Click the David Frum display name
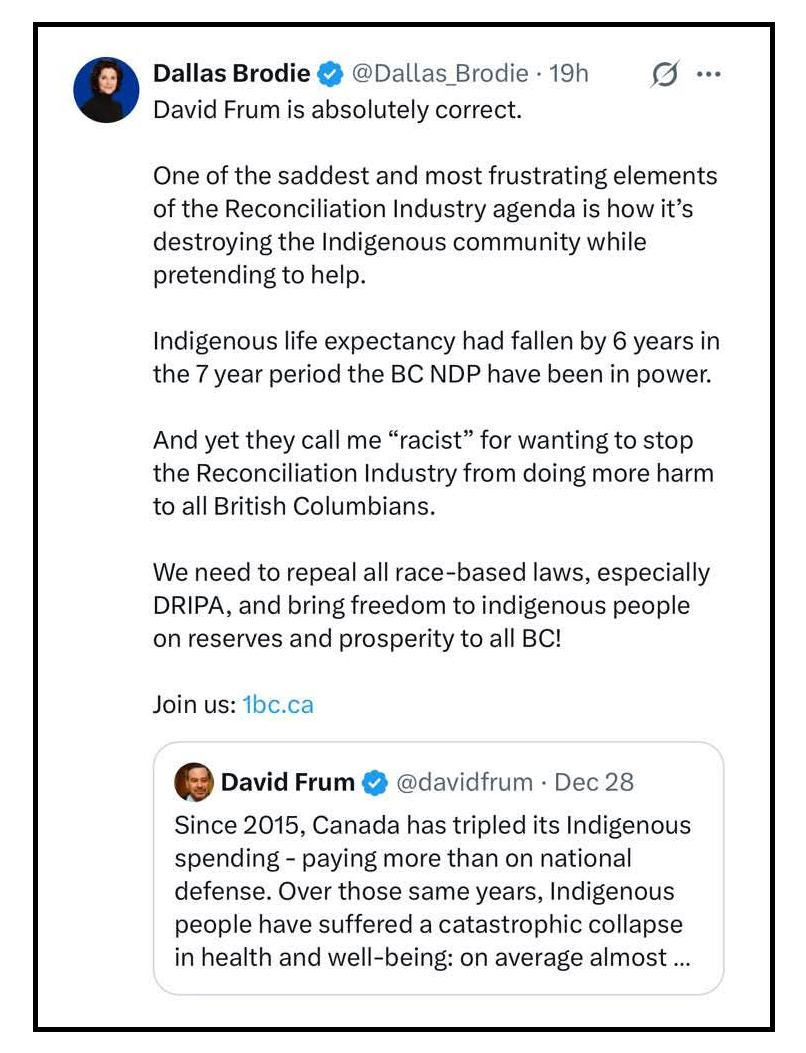Image resolution: width=806 pixels, height=1053 pixels. 287,782
